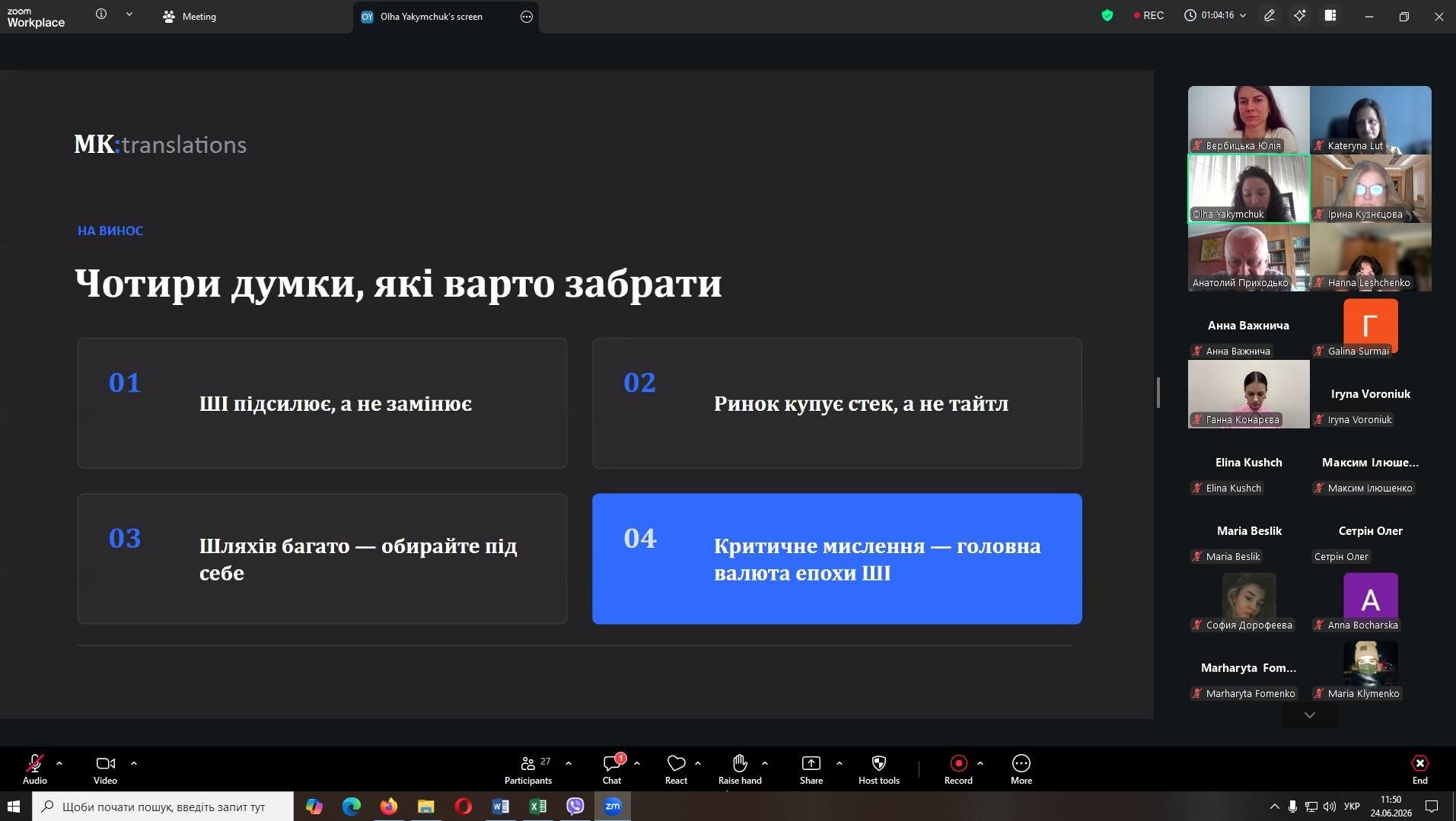The width and height of the screenshot is (1456, 821).
Task: Click side panel resize handle
Action: 1158,393
